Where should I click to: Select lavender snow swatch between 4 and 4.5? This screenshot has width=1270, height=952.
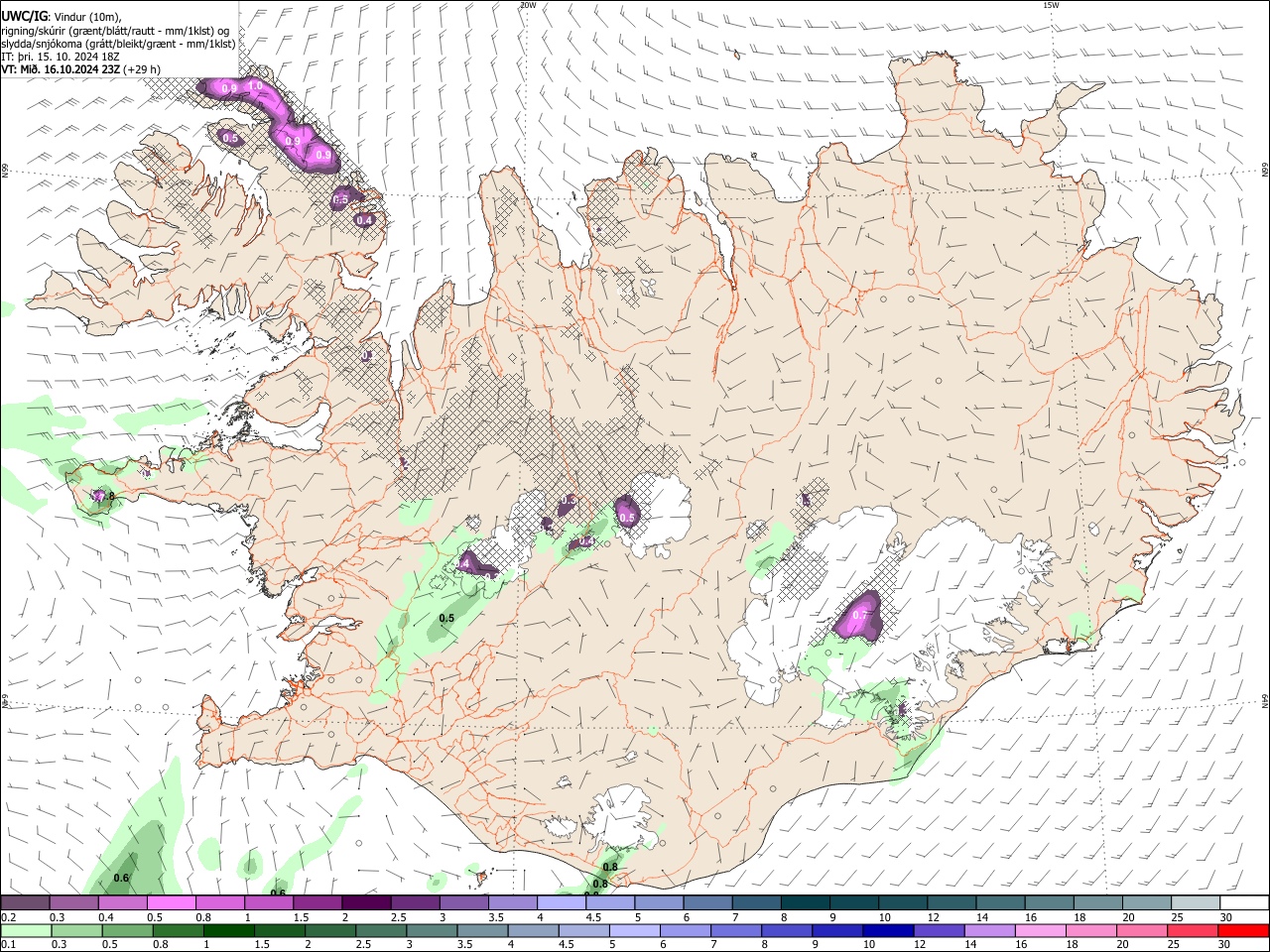(560, 902)
